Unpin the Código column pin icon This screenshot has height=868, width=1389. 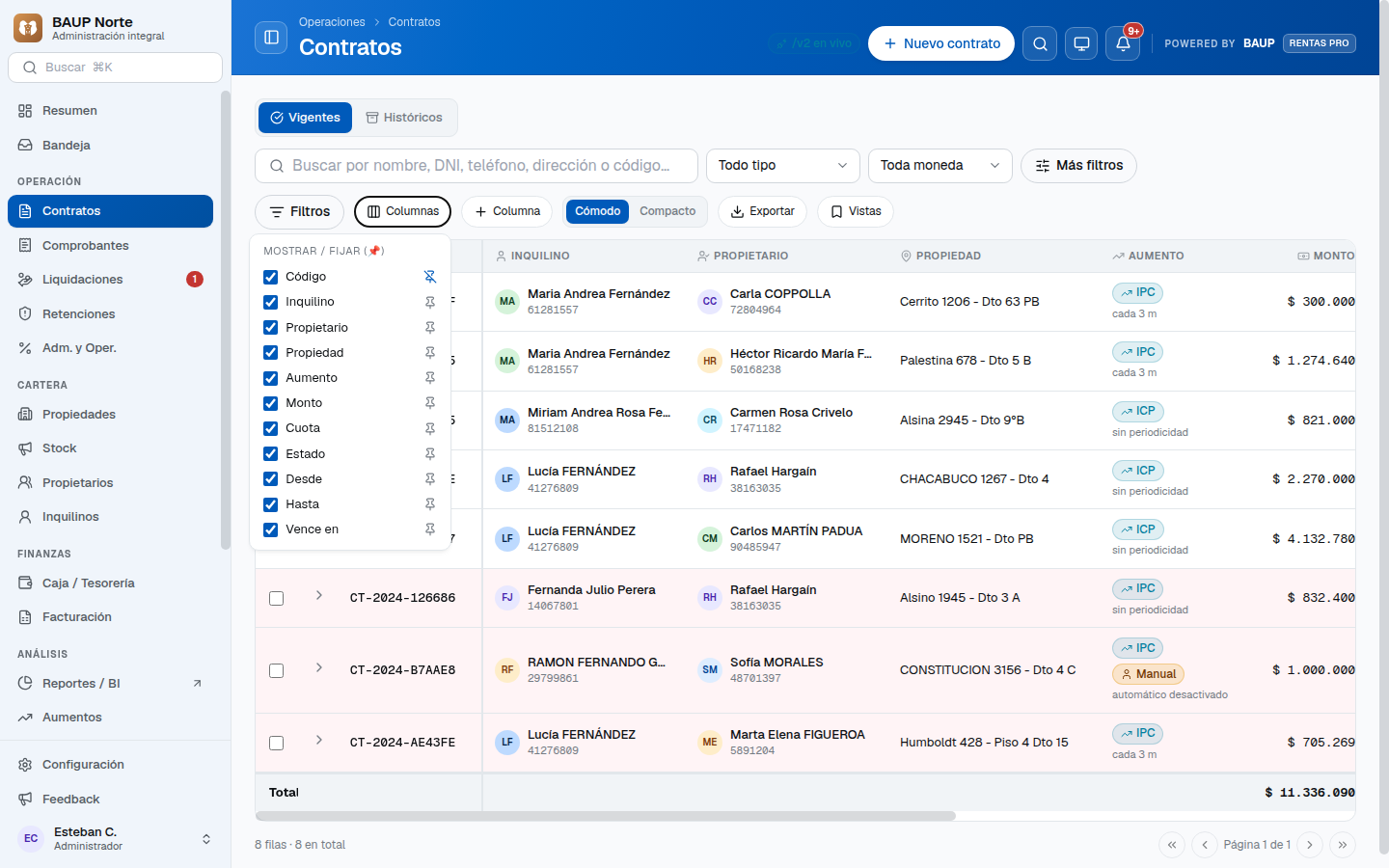[x=430, y=277]
